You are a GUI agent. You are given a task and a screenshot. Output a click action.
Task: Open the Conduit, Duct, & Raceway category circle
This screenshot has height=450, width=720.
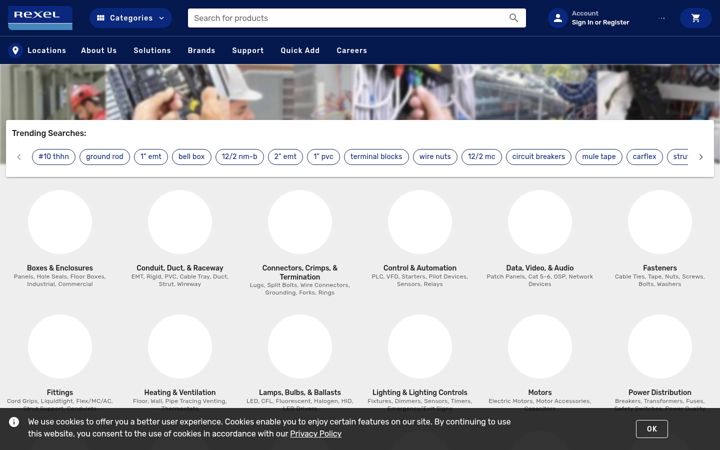tap(180, 222)
